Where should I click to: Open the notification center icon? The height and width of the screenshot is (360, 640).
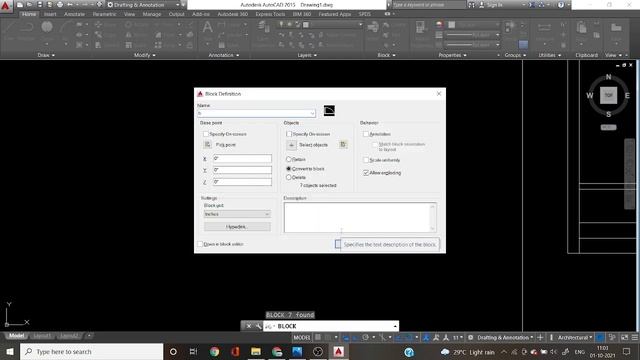(x=627, y=351)
